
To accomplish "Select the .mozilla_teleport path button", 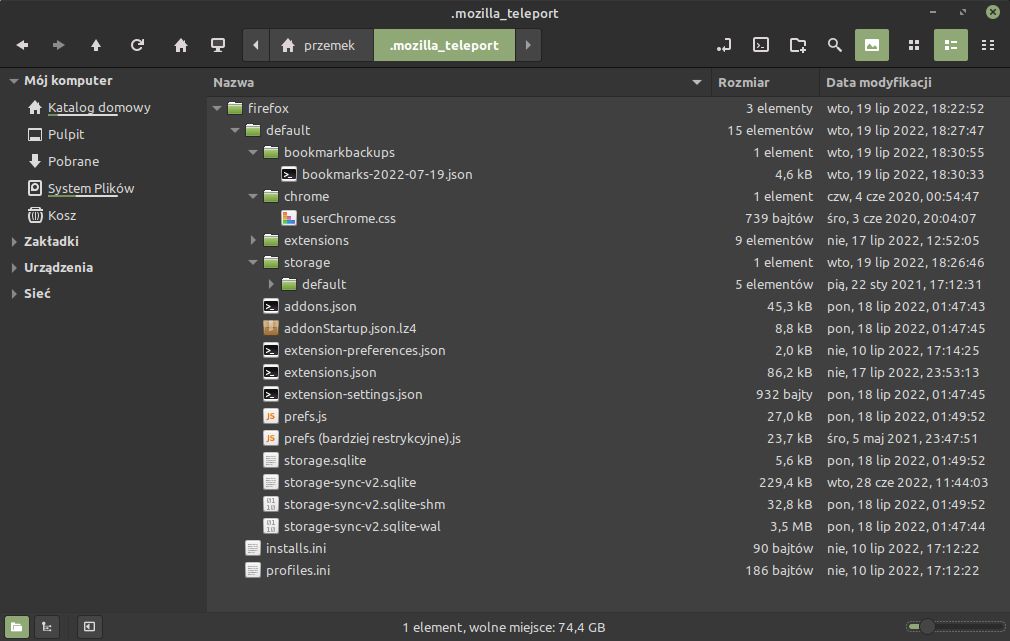I will (x=444, y=45).
